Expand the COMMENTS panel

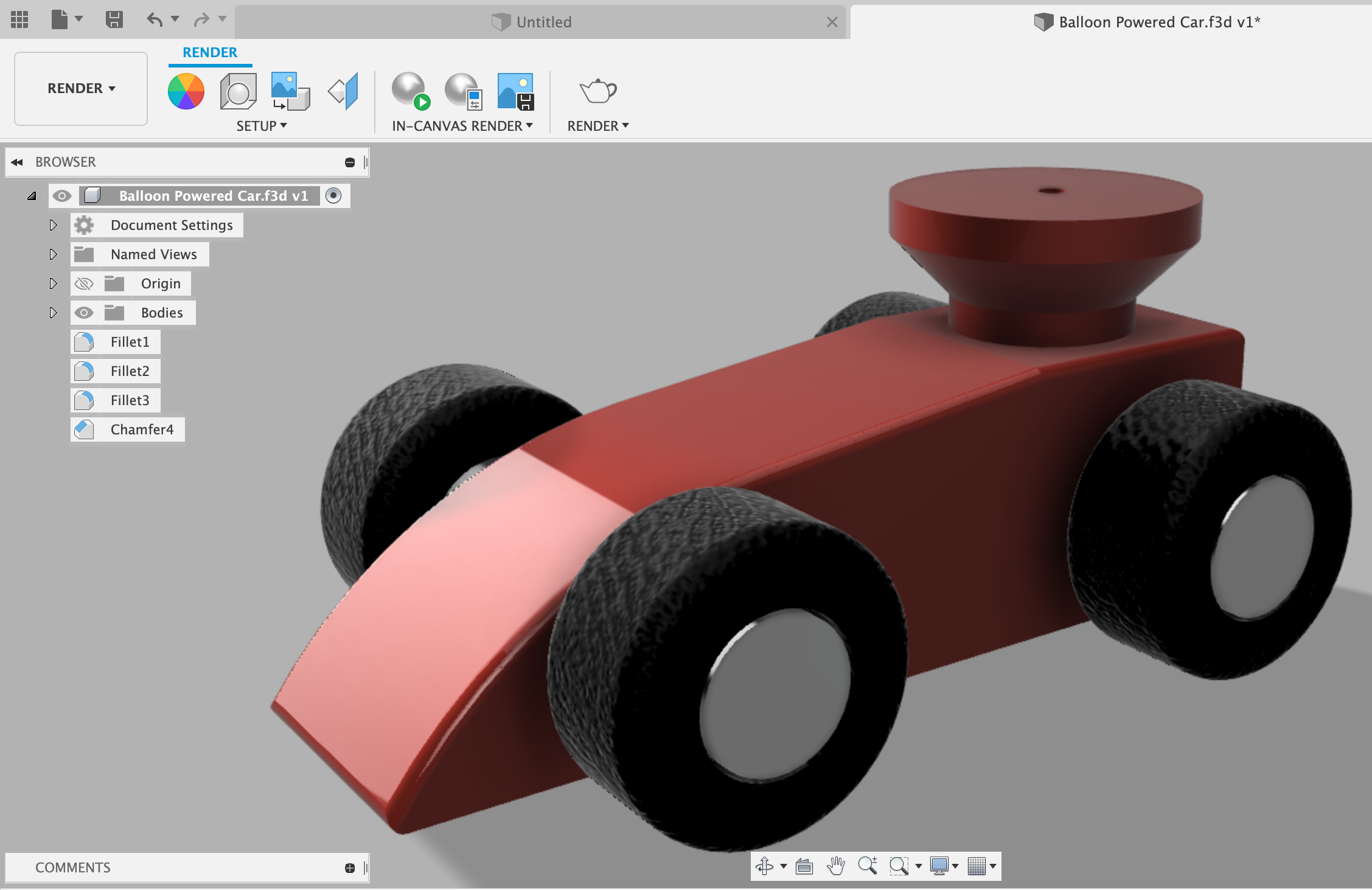point(350,868)
